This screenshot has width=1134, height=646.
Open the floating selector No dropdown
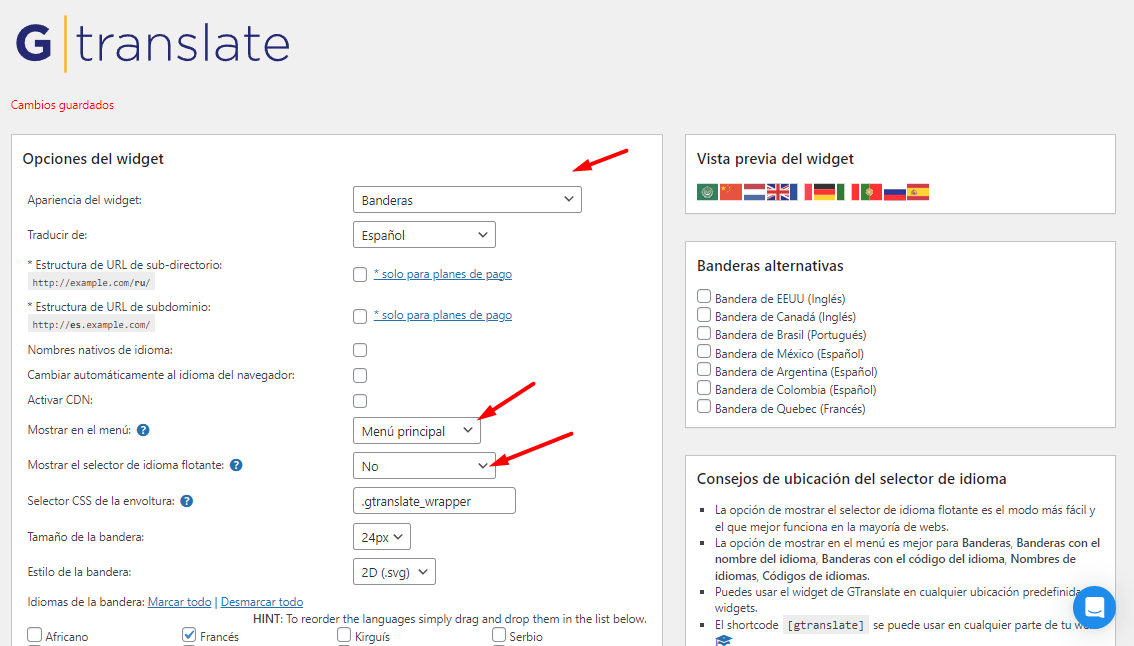click(x=424, y=466)
